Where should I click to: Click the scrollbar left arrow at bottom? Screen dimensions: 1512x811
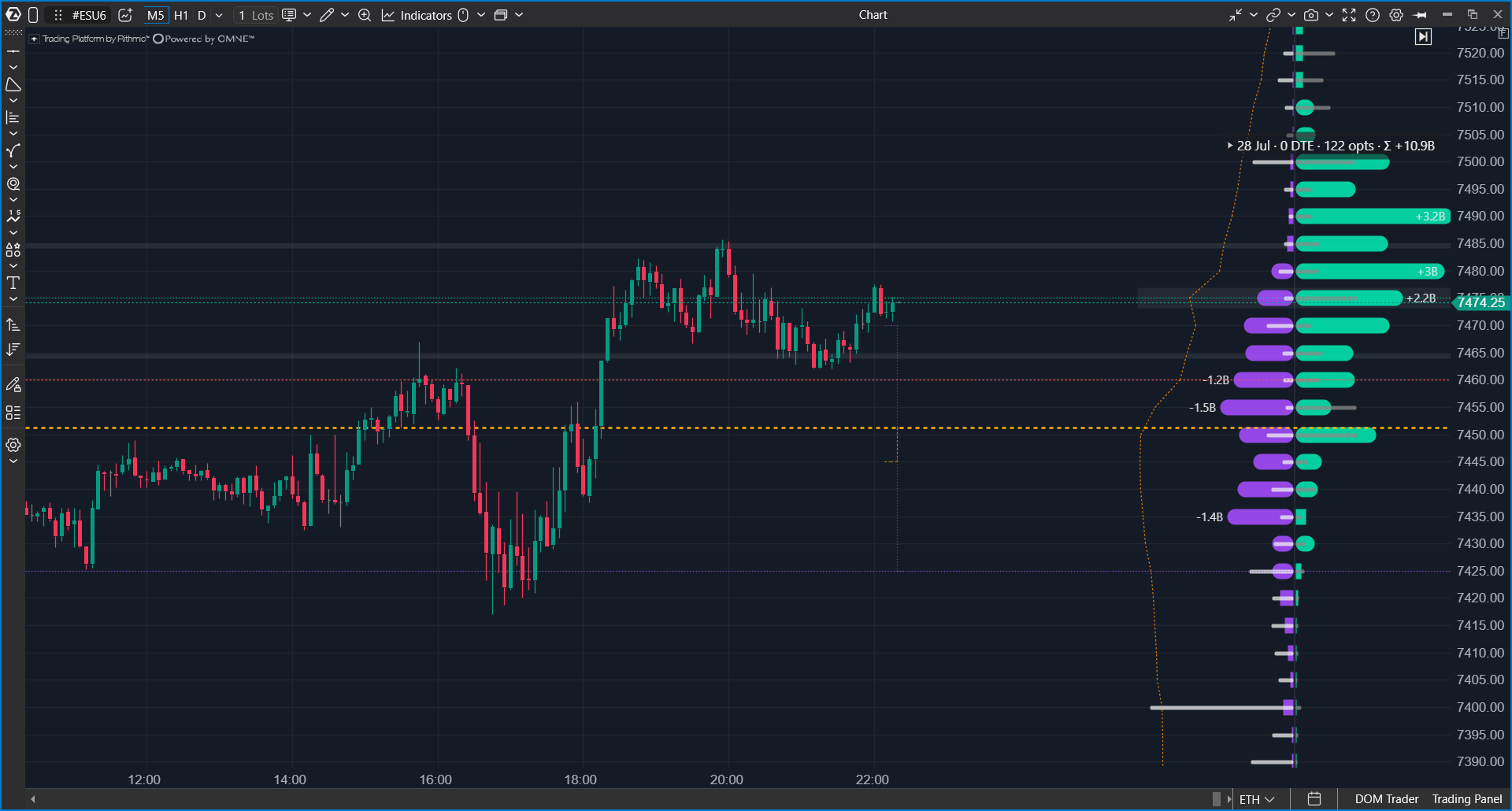point(33,799)
